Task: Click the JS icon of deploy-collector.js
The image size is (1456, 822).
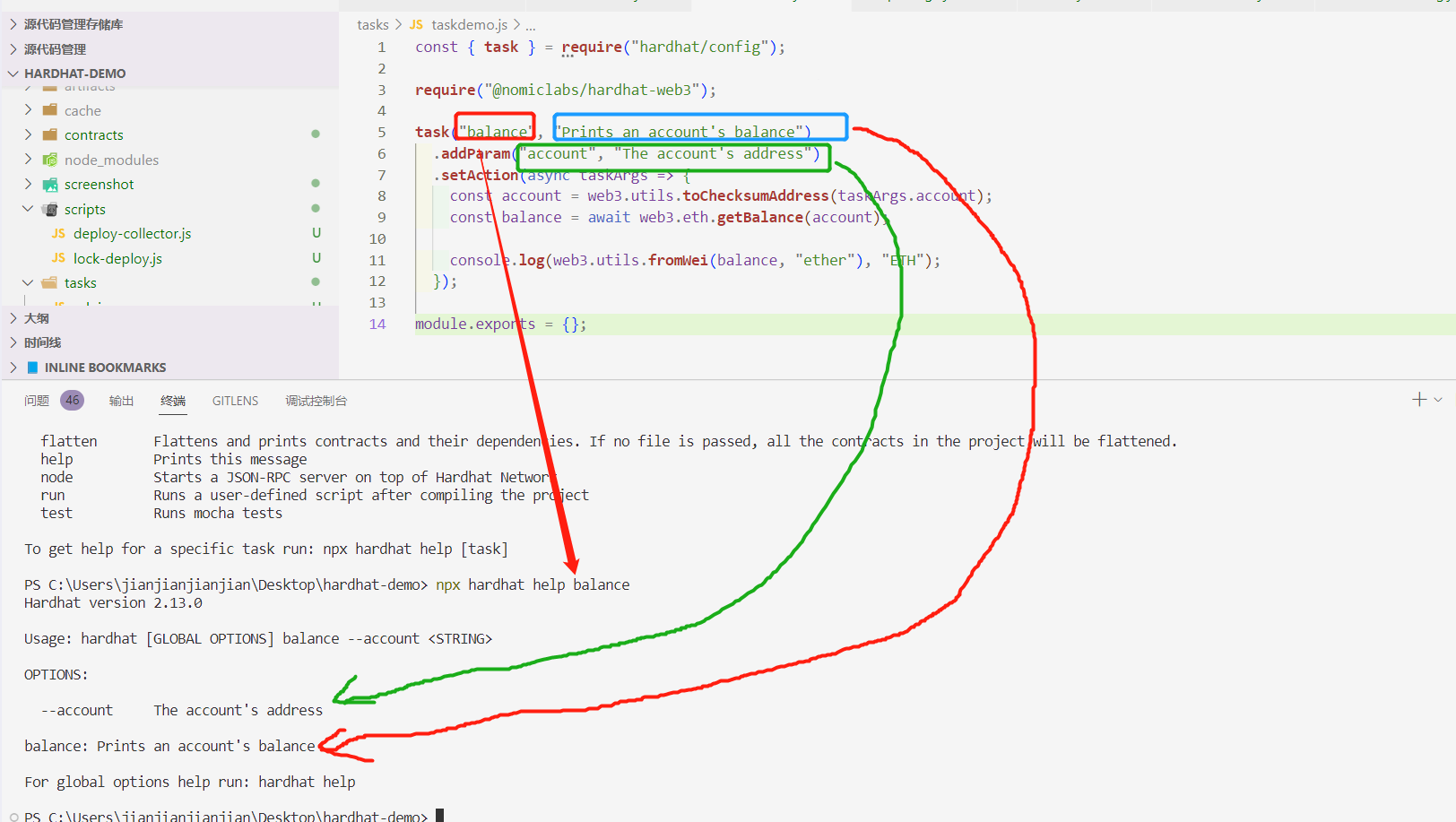Action: [58, 233]
